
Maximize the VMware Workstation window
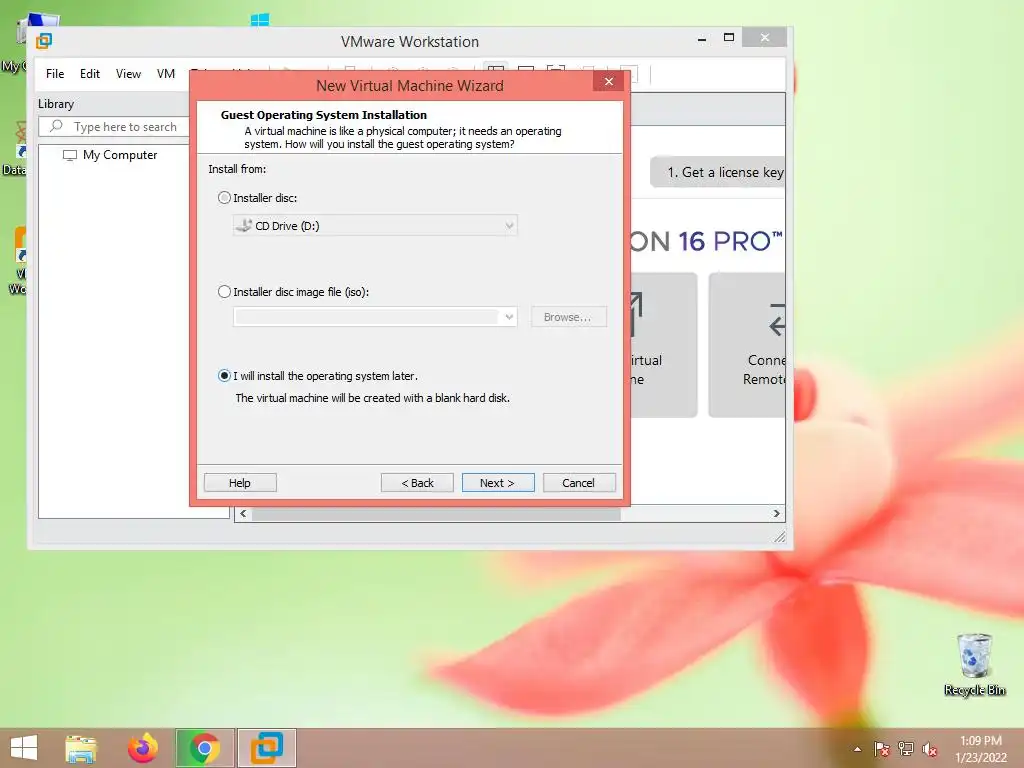(x=729, y=39)
